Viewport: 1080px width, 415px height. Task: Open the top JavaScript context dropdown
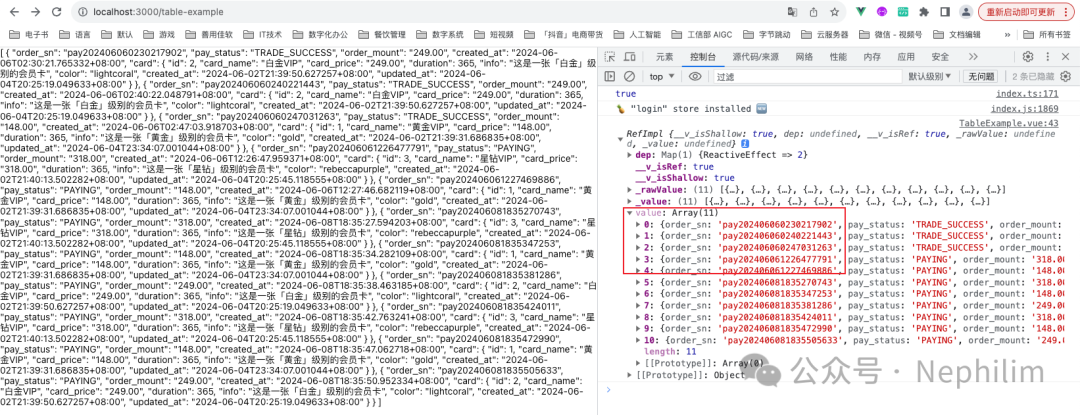[x=662, y=76]
